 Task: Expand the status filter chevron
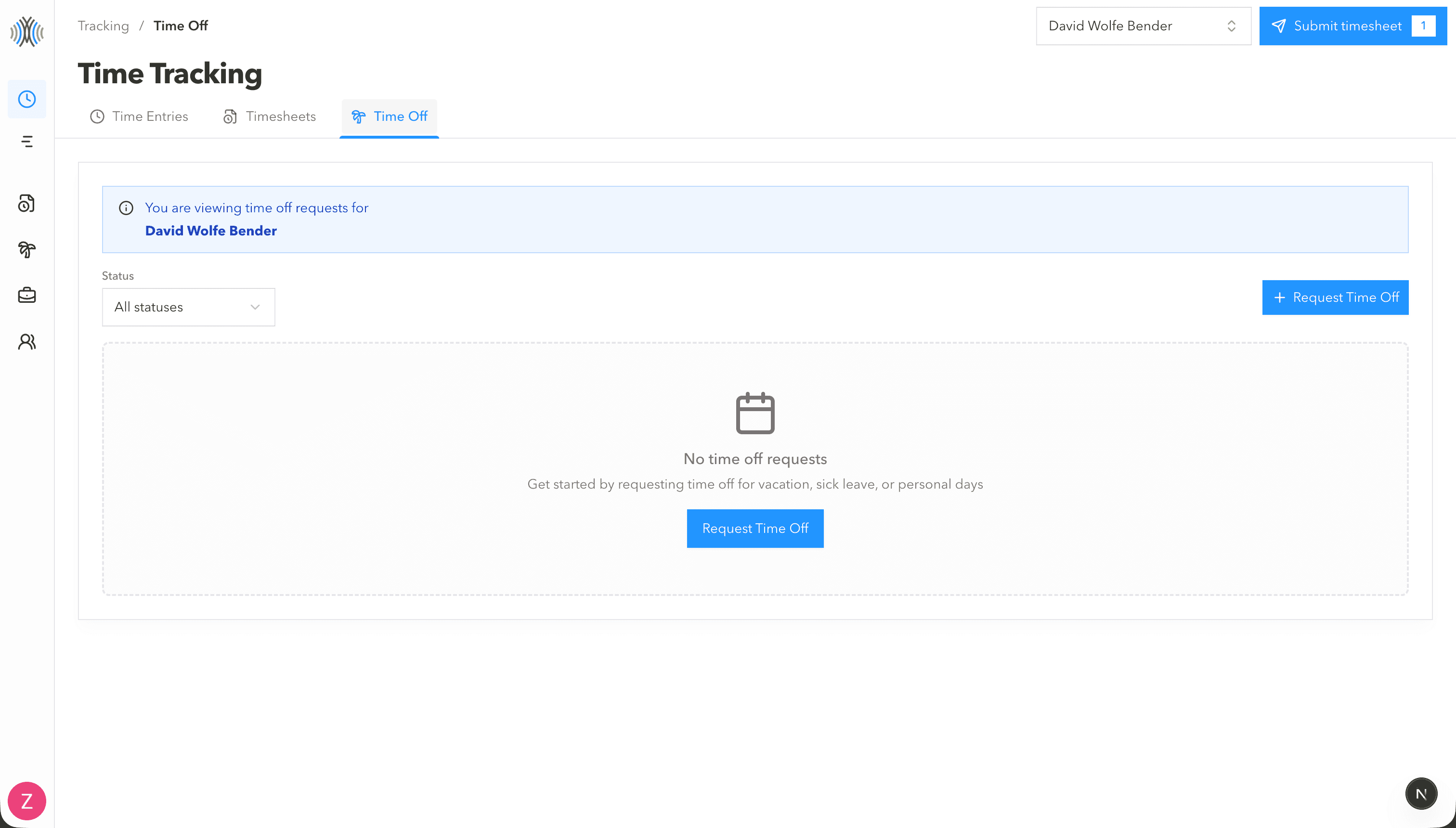click(x=254, y=307)
